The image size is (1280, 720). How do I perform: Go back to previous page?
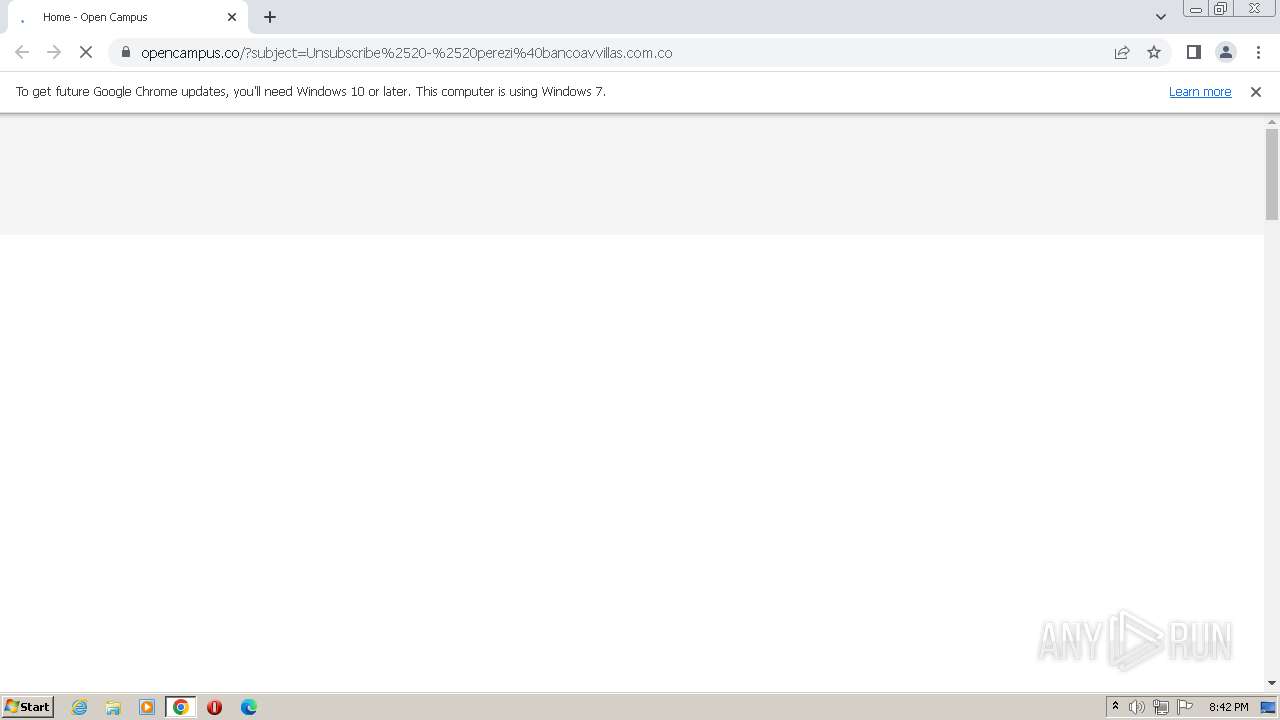(x=22, y=52)
